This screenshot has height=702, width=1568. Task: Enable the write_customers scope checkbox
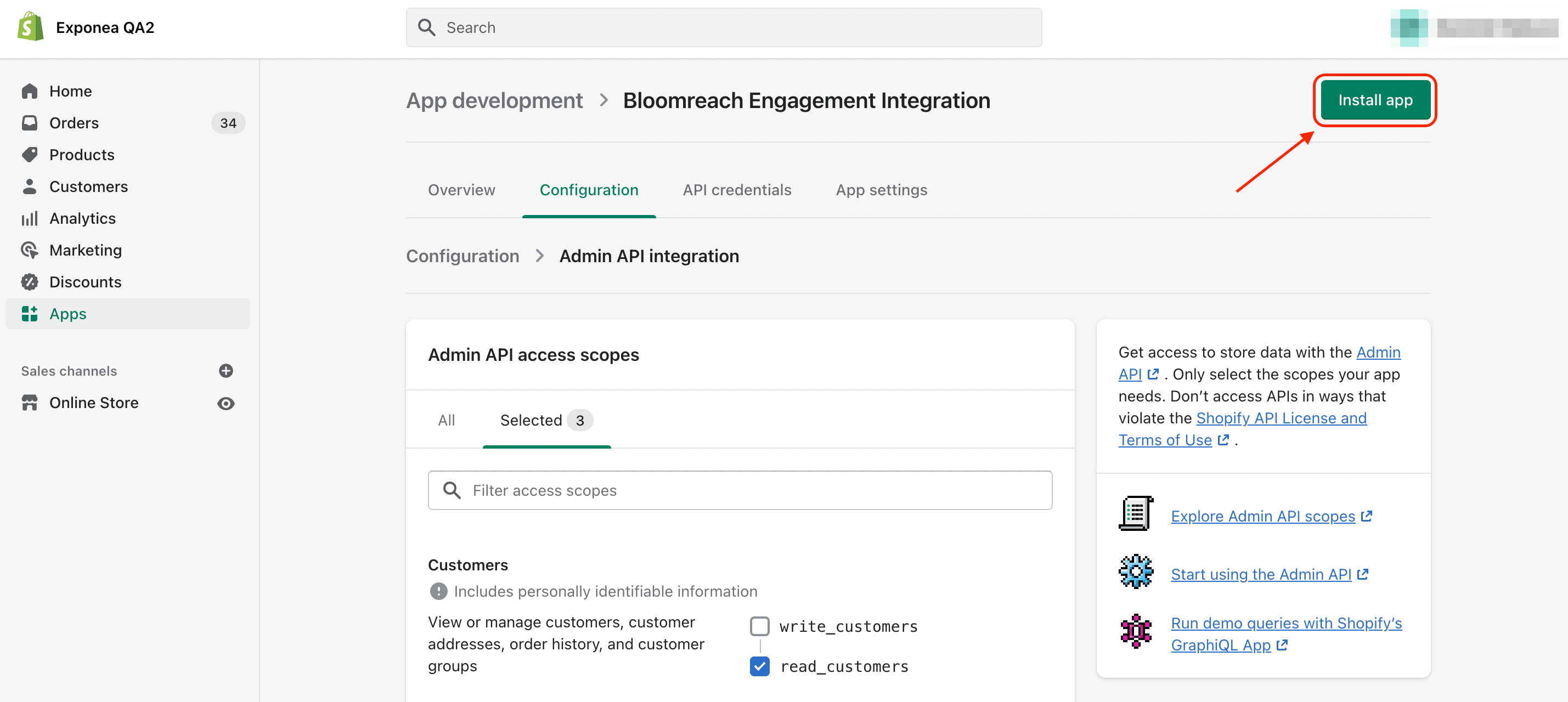[759, 626]
